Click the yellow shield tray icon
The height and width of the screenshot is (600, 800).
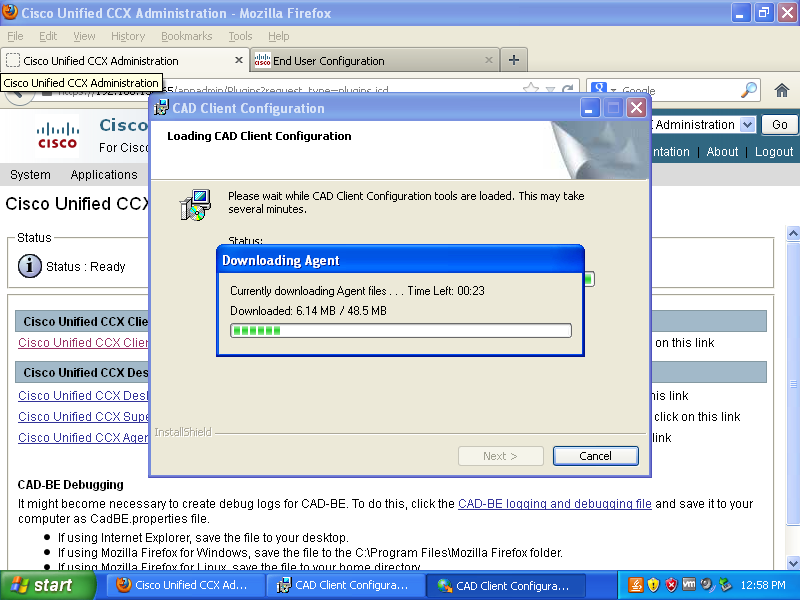(x=654, y=585)
